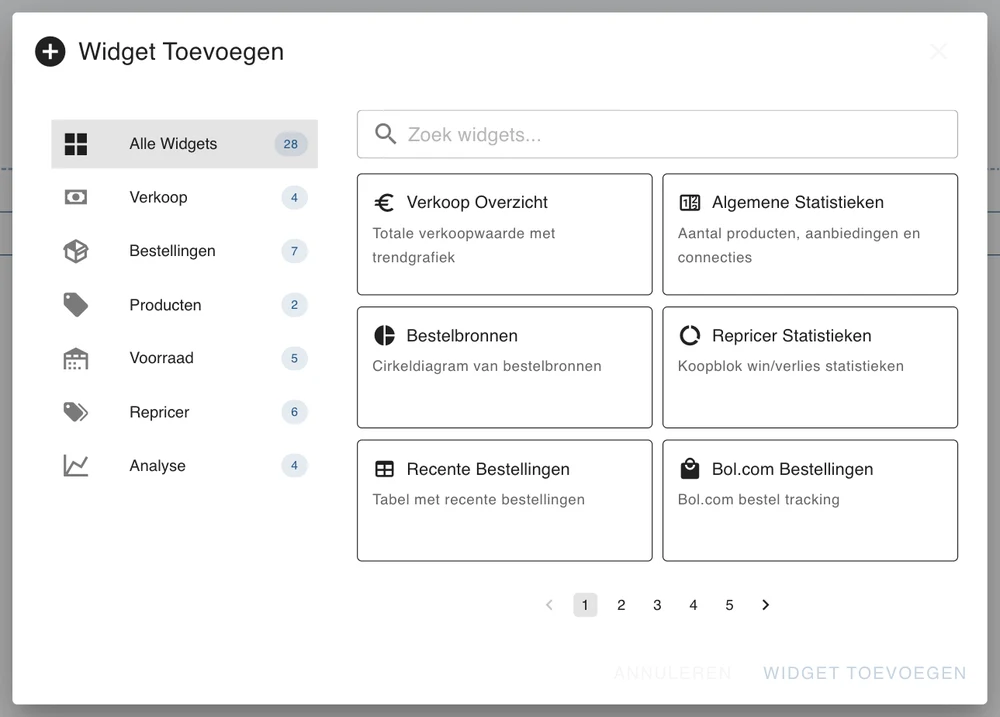Select the Alle Widgets category

tap(184, 144)
